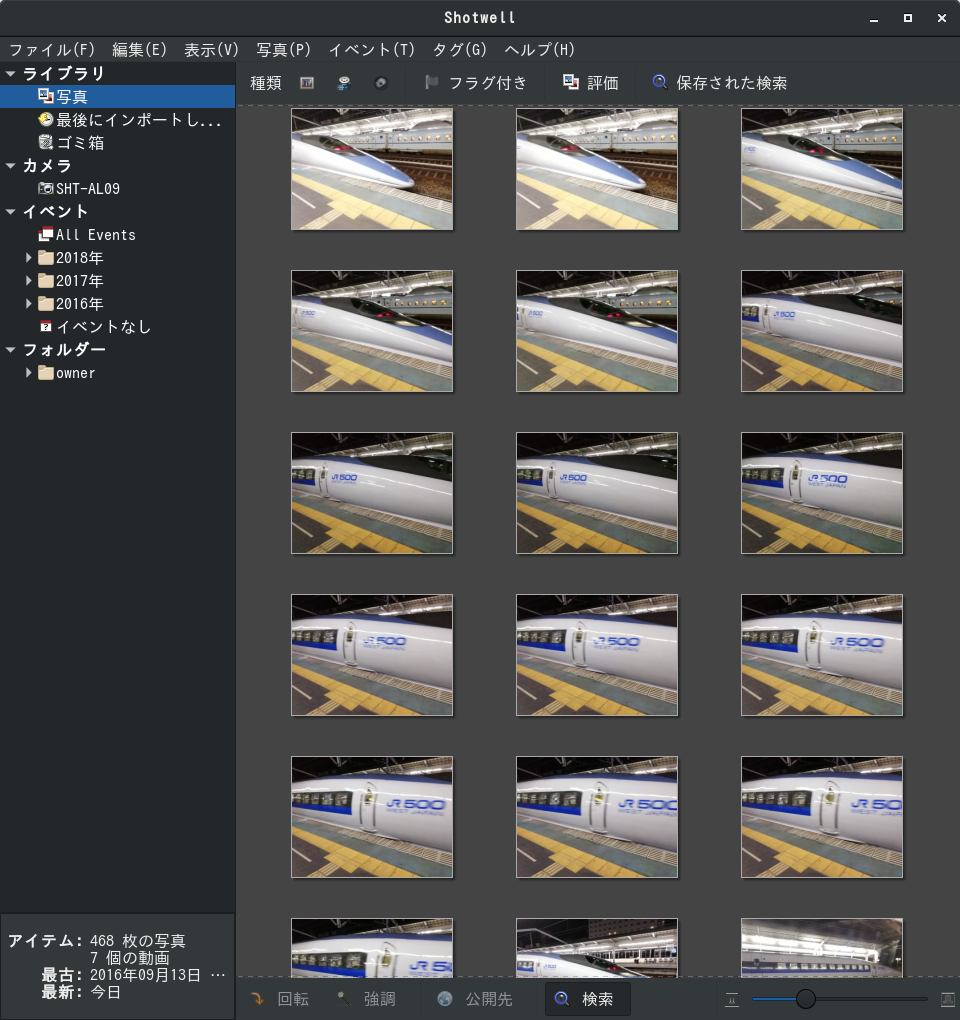Click the 写真 library photos icon
Screen dimensions: 960x1020
click(46, 96)
